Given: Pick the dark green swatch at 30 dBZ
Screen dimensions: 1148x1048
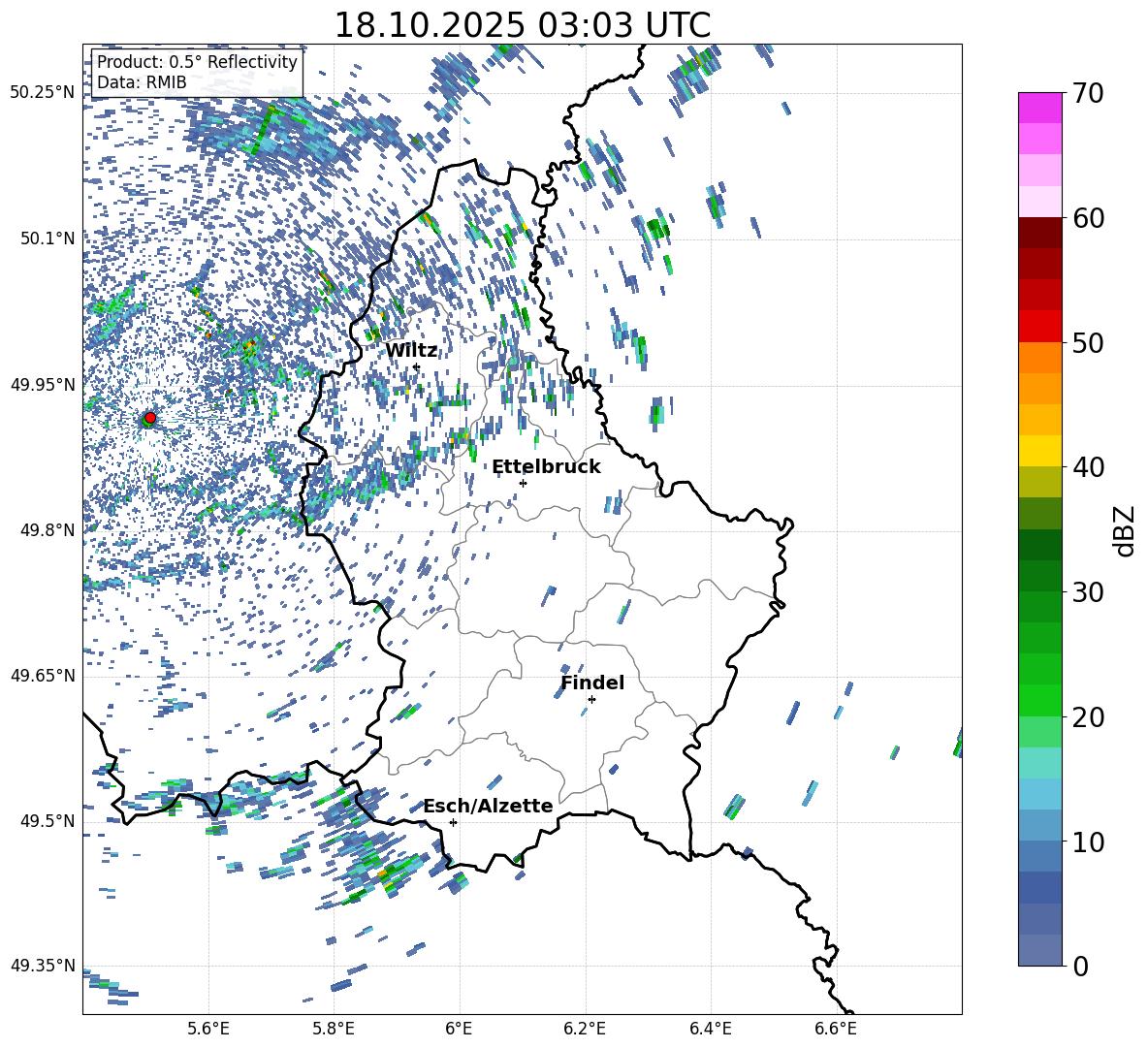Looking at the screenshot, I should point(1039,576).
